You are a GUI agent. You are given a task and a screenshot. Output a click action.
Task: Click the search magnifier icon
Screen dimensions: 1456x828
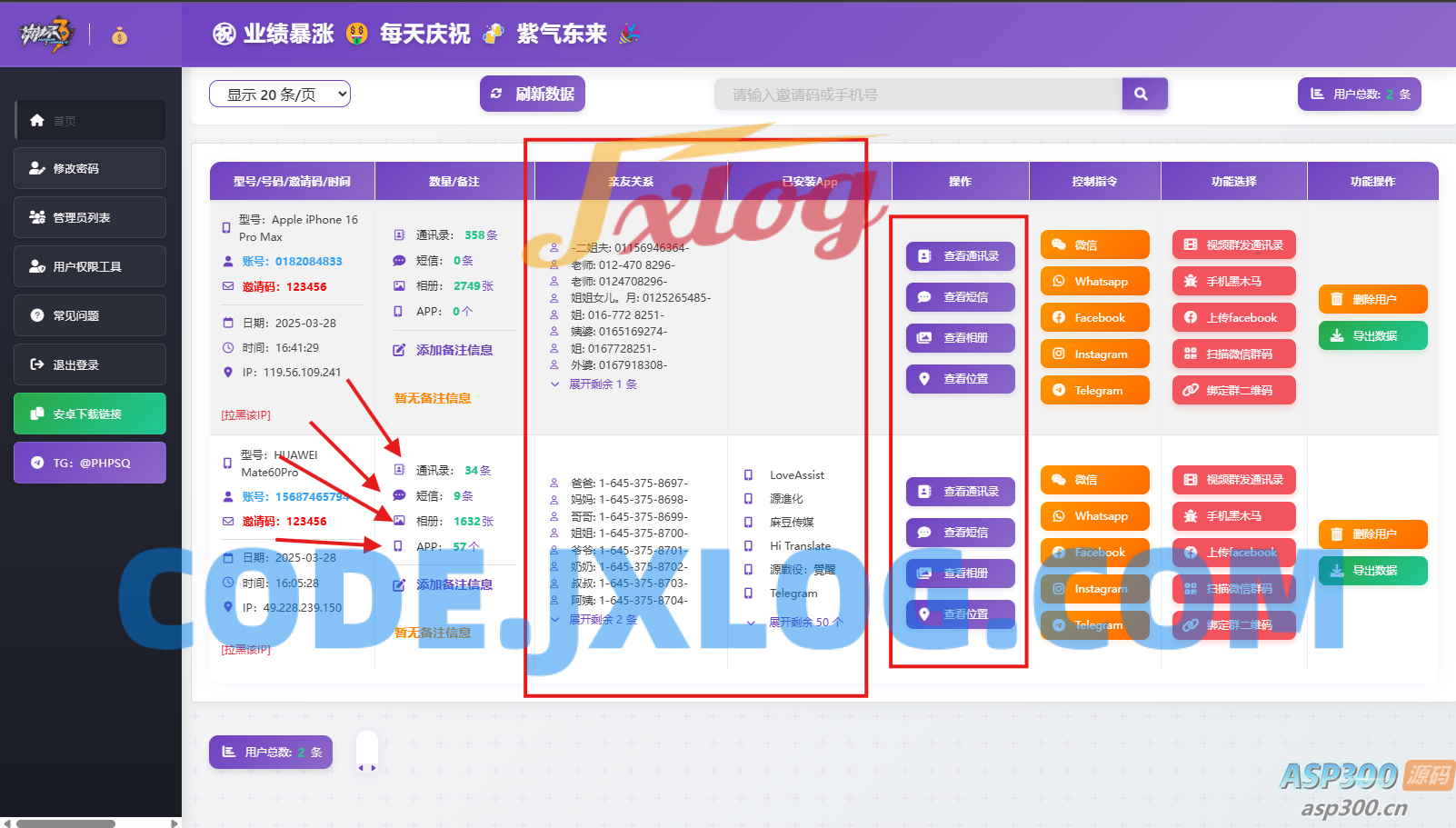[1143, 93]
